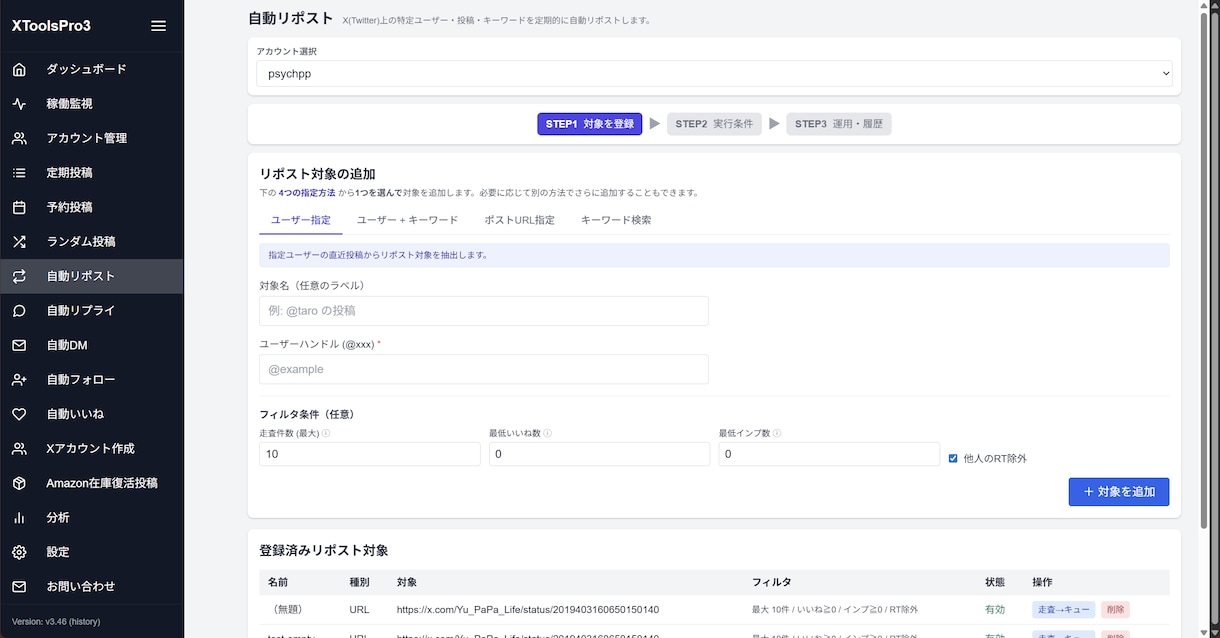Image resolution: width=1220 pixels, height=638 pixels.
Task: Click the 自動リプライ speech bubble icon
Action: pos(19,311)
